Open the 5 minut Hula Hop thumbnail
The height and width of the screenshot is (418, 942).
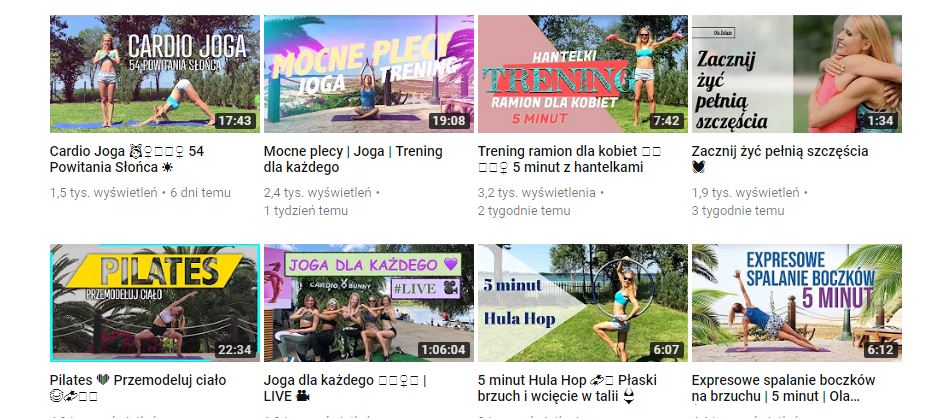(583, 303)
